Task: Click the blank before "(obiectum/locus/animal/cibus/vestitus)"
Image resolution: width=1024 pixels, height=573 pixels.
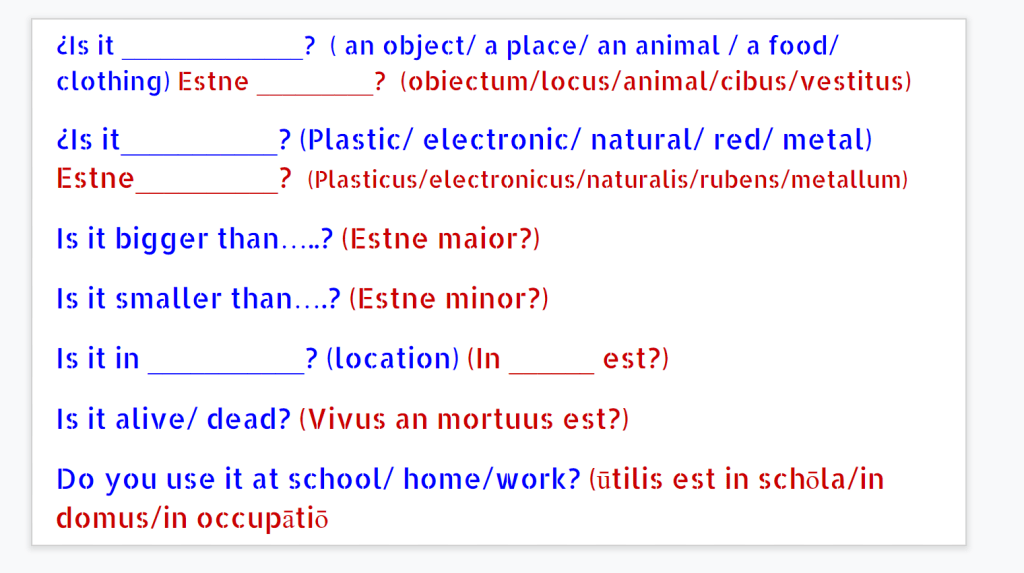Action: [315, 83]
